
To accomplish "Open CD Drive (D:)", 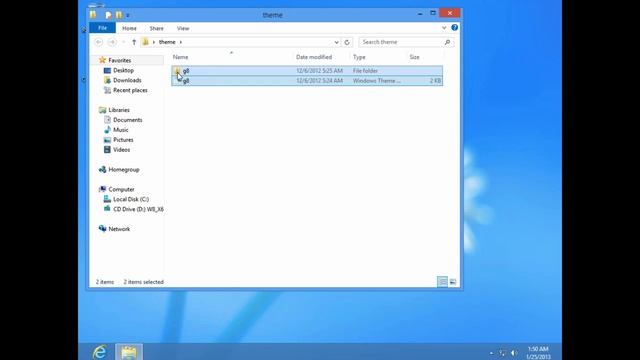I will [138, 209].
